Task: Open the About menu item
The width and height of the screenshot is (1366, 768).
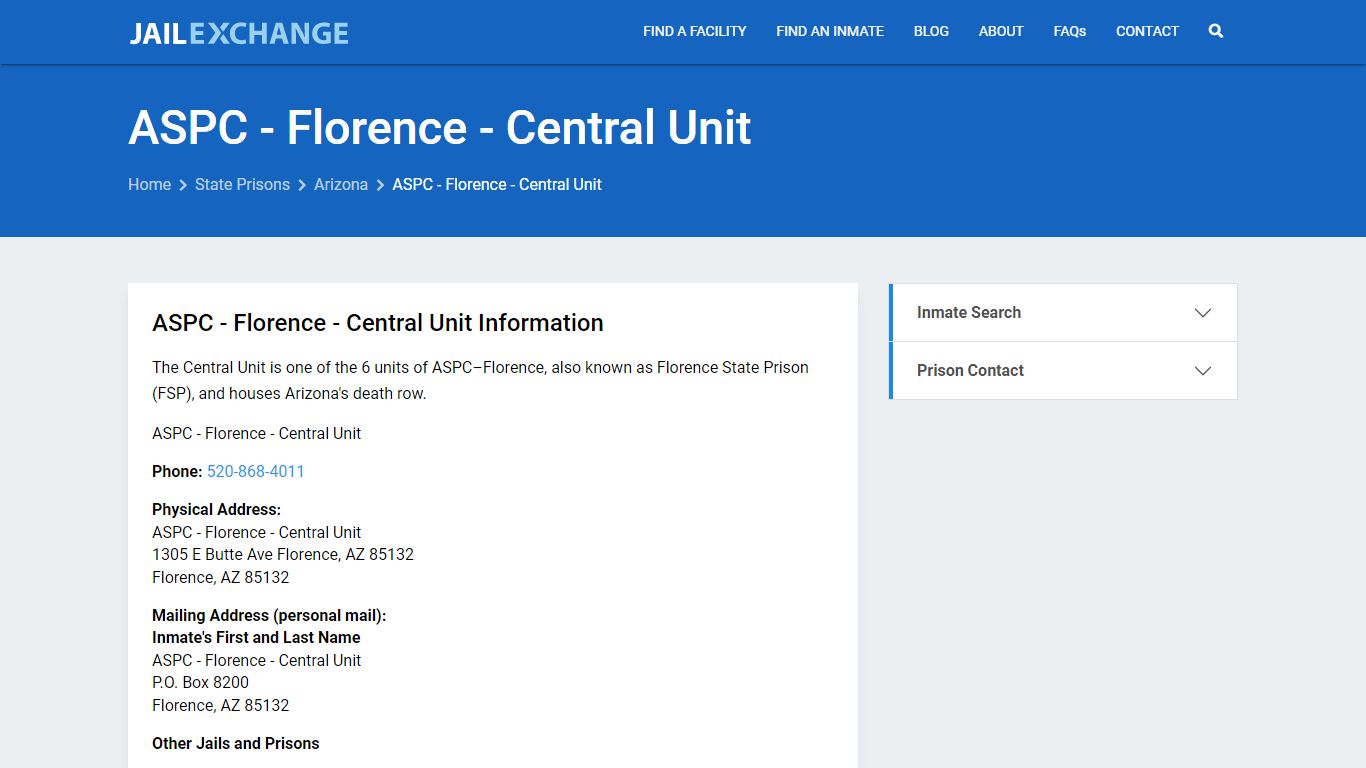Action: click(x=1001, y=31)
